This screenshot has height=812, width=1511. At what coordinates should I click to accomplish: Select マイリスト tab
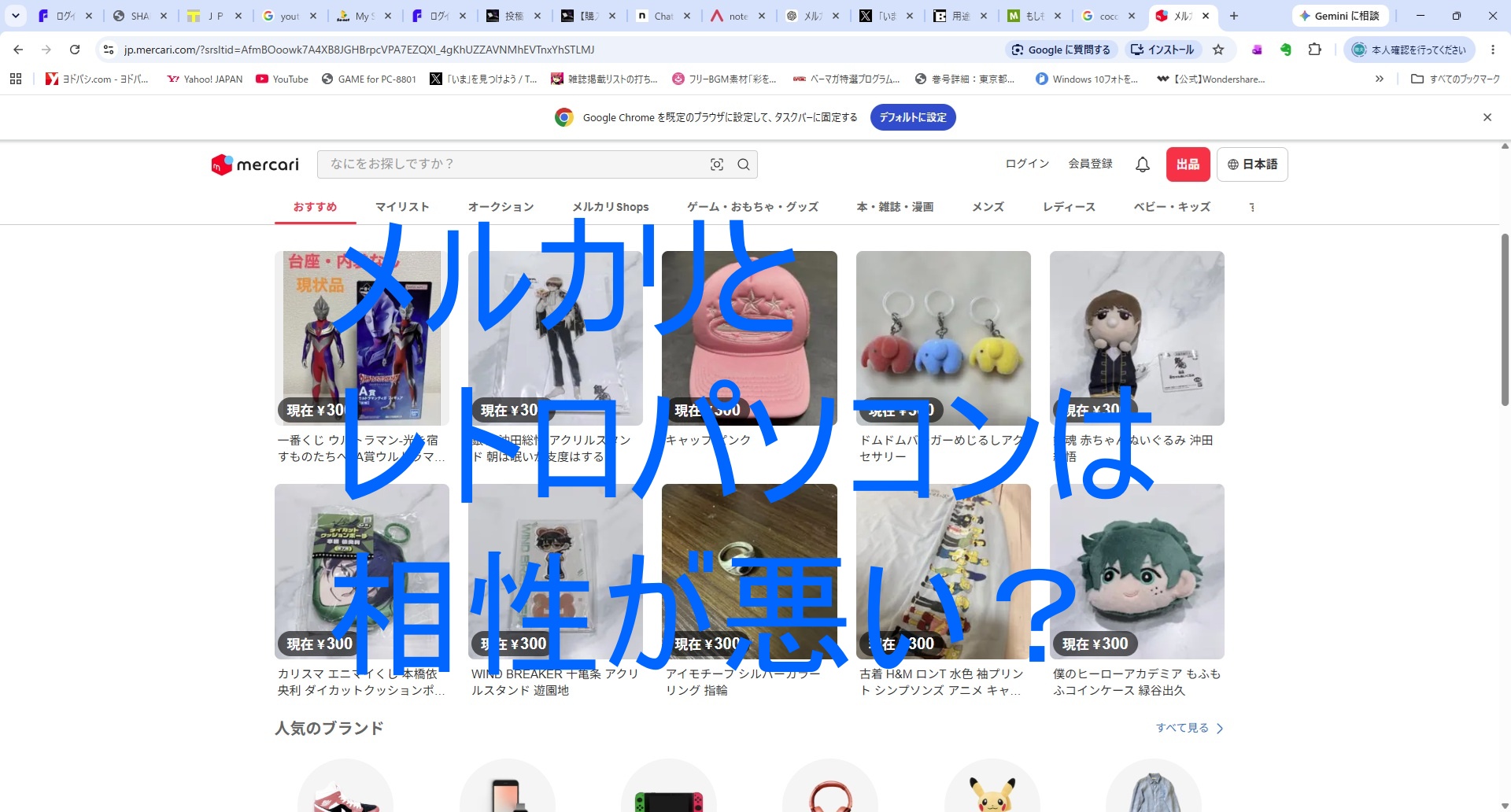pos(402,207)
